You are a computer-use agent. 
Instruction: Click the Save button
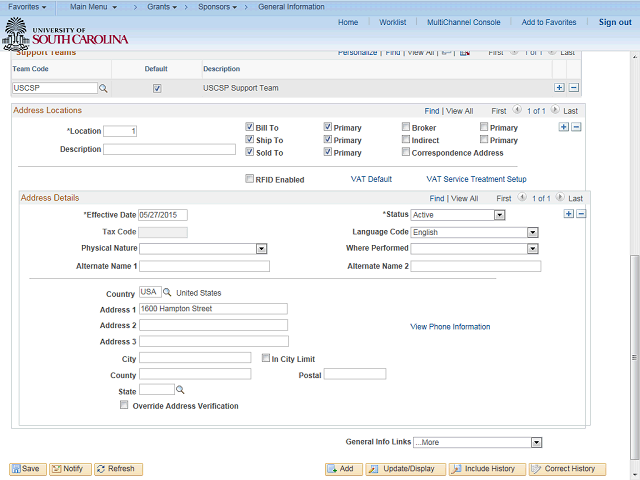[27, 469]
